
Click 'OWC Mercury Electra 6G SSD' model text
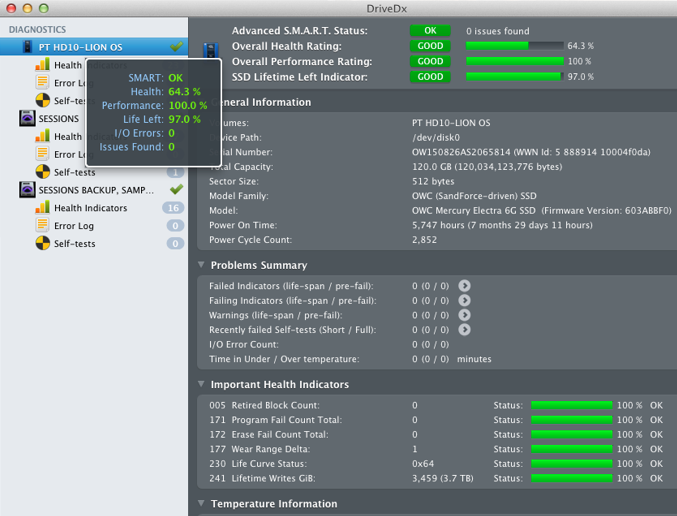[474, 211]
